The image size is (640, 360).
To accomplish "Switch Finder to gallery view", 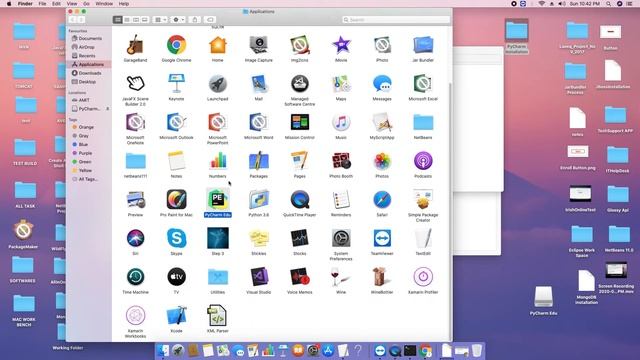I will (x=145, y=20).
